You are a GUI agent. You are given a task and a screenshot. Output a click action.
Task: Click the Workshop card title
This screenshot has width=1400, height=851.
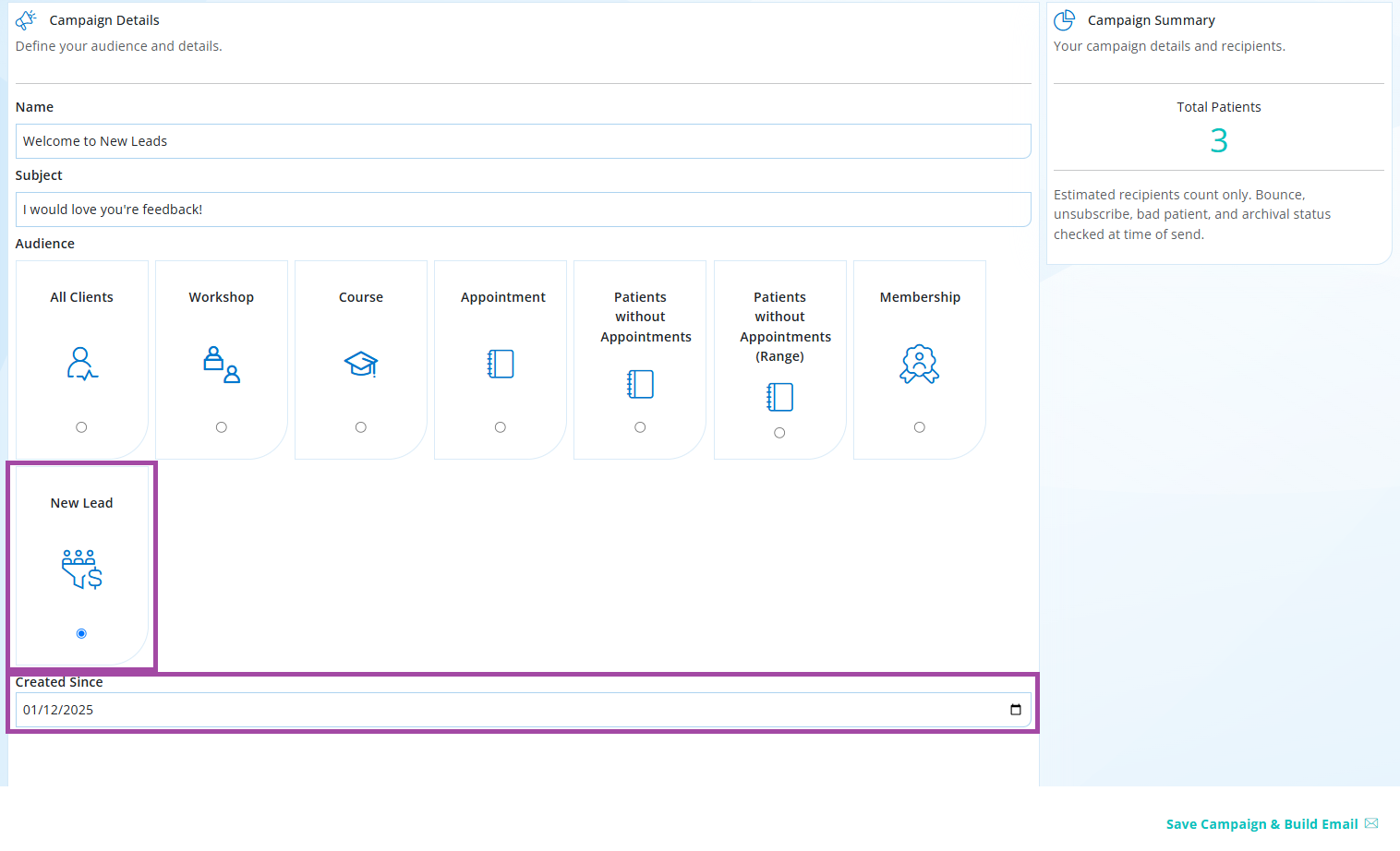(222, 297)
